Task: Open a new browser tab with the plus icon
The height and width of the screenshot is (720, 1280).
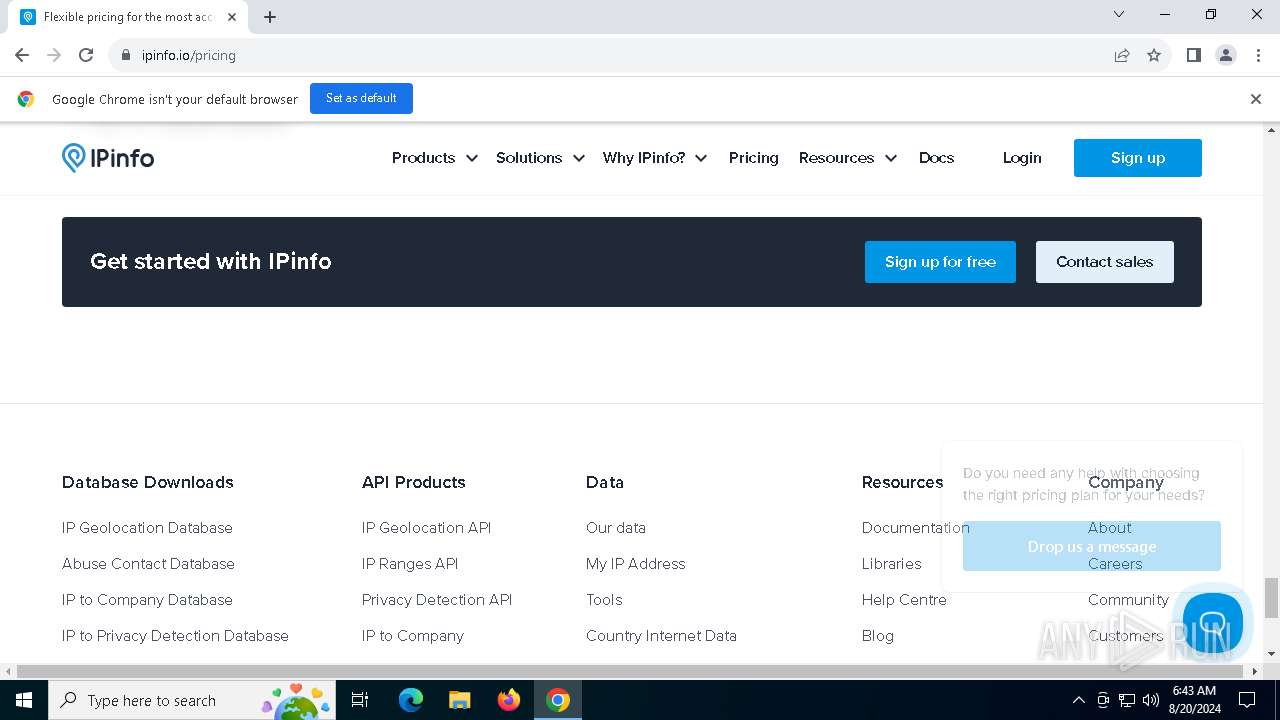Action: click(x=270, y=17)
